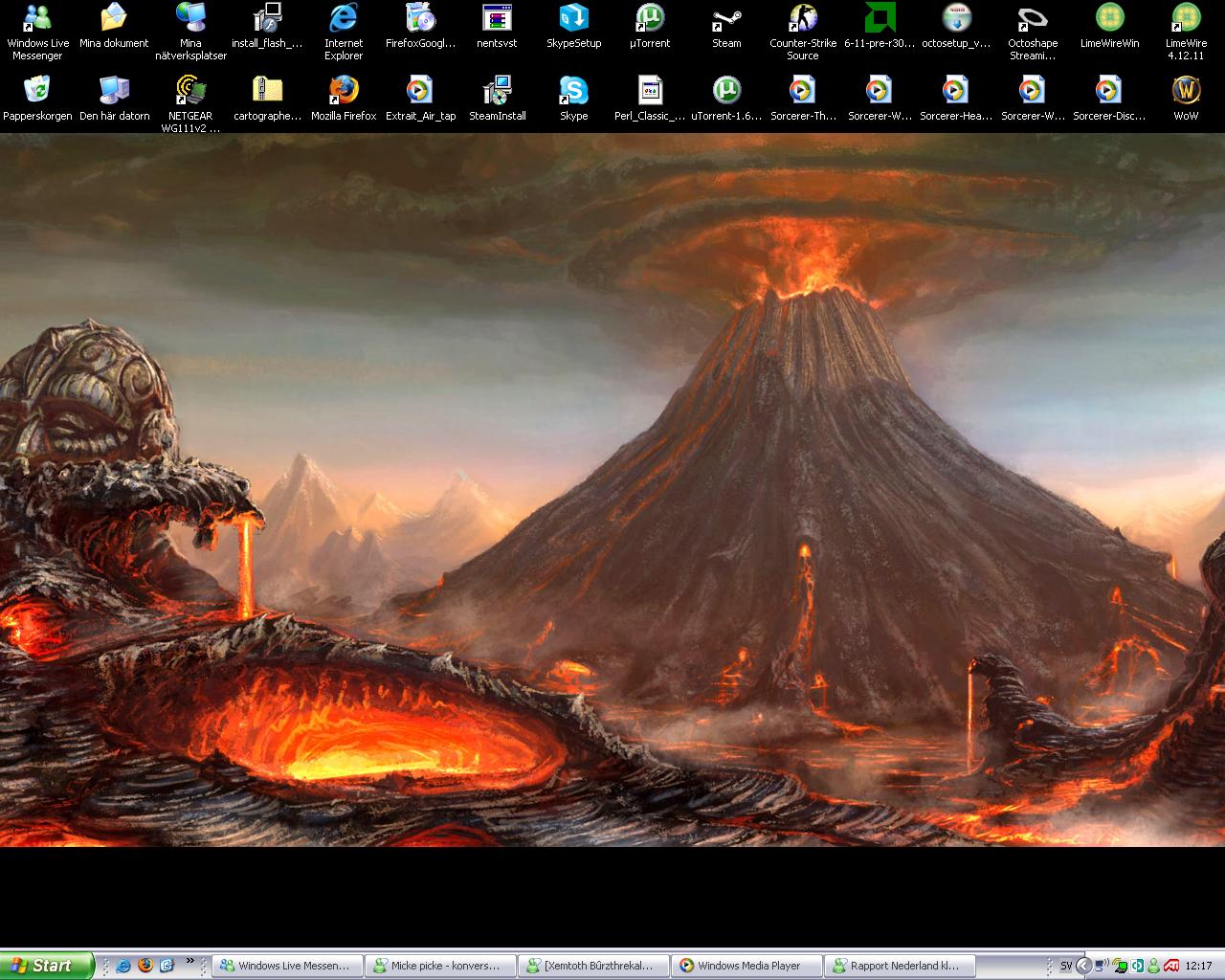Select the Perl_Classic file icon

pos(650,98)
